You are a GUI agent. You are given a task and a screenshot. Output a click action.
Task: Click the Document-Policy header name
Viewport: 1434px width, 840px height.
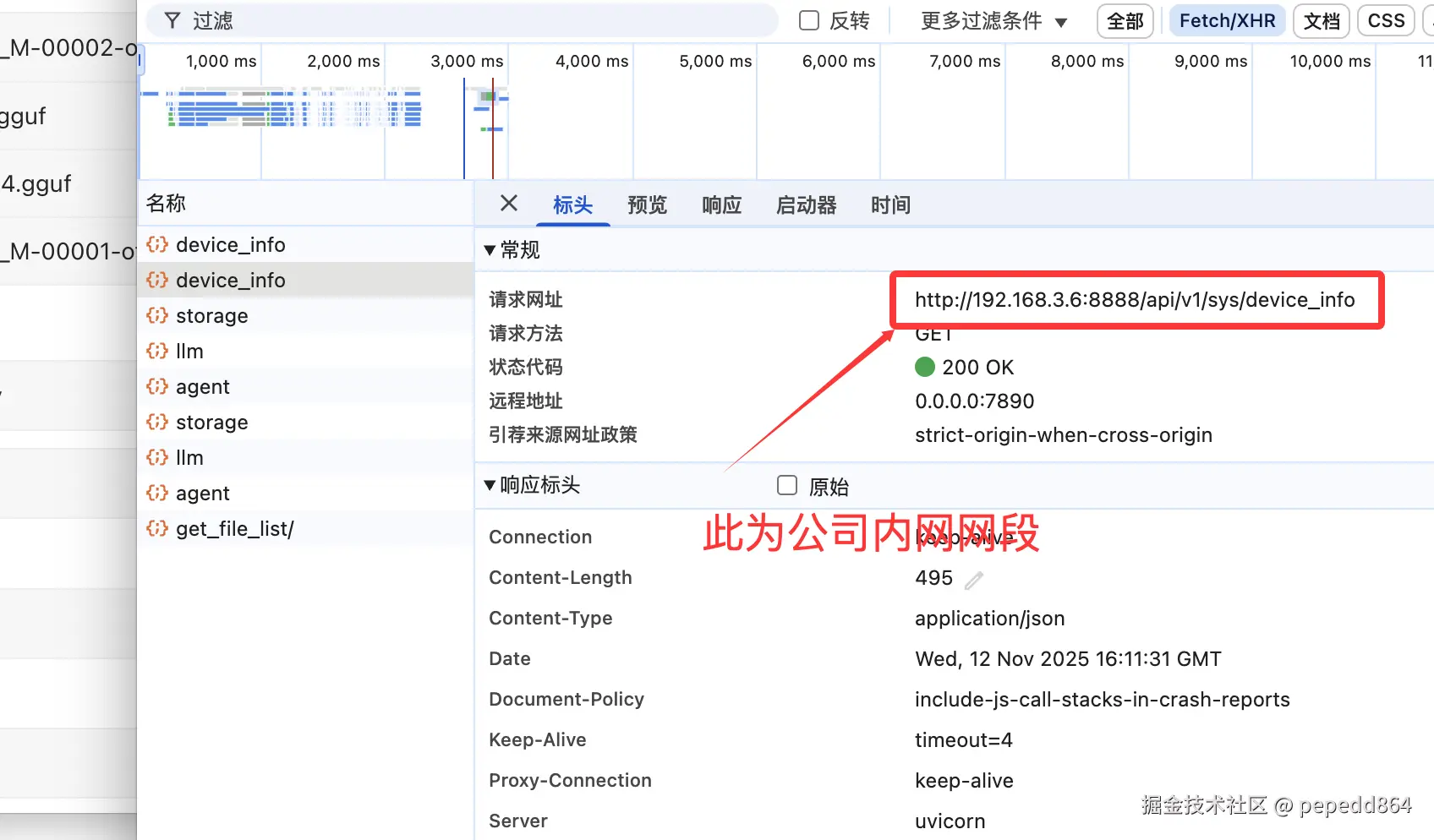[566, 700]
